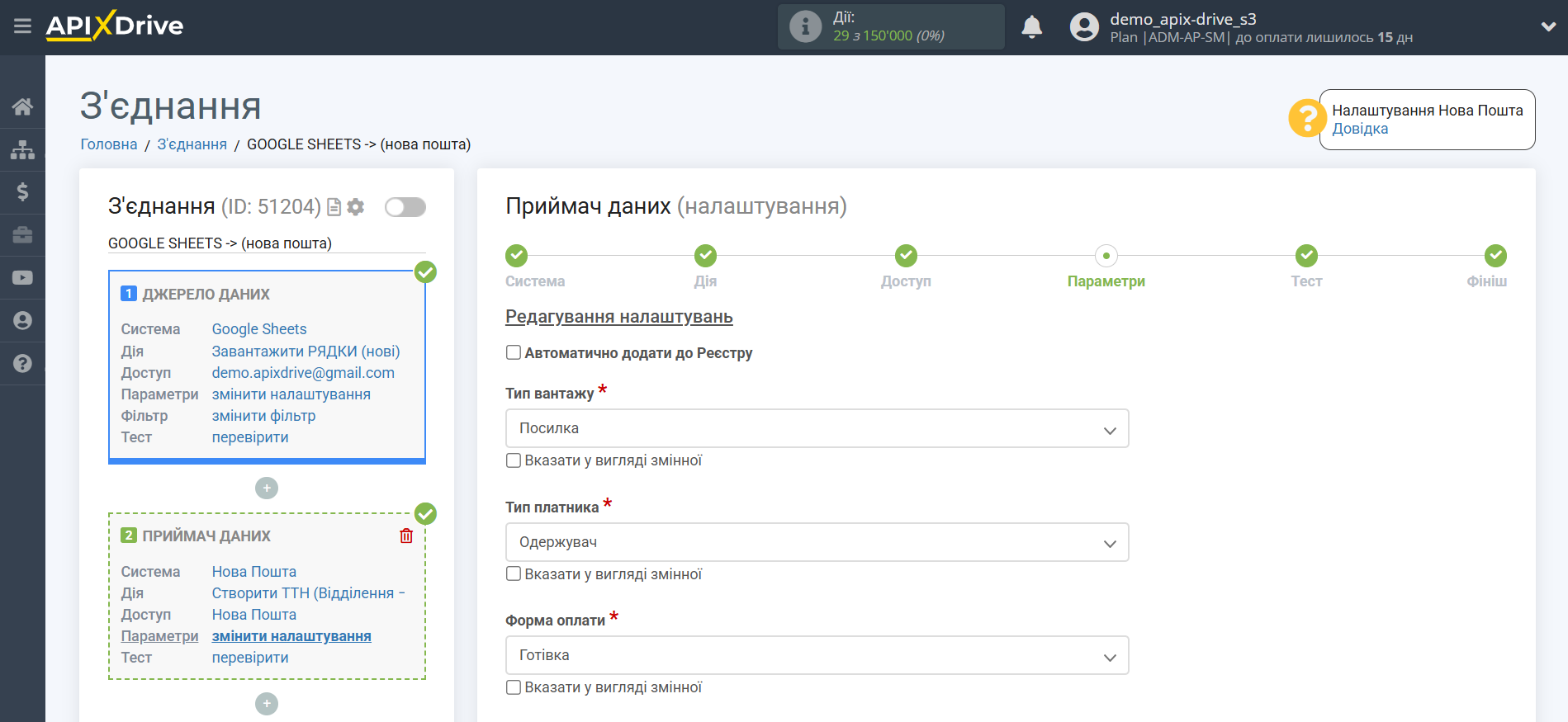The image size is (1568, 722).
Task: Click the ПРИЙМАЧ ДАНИХ block header
Action: click(x=206, y=536)
